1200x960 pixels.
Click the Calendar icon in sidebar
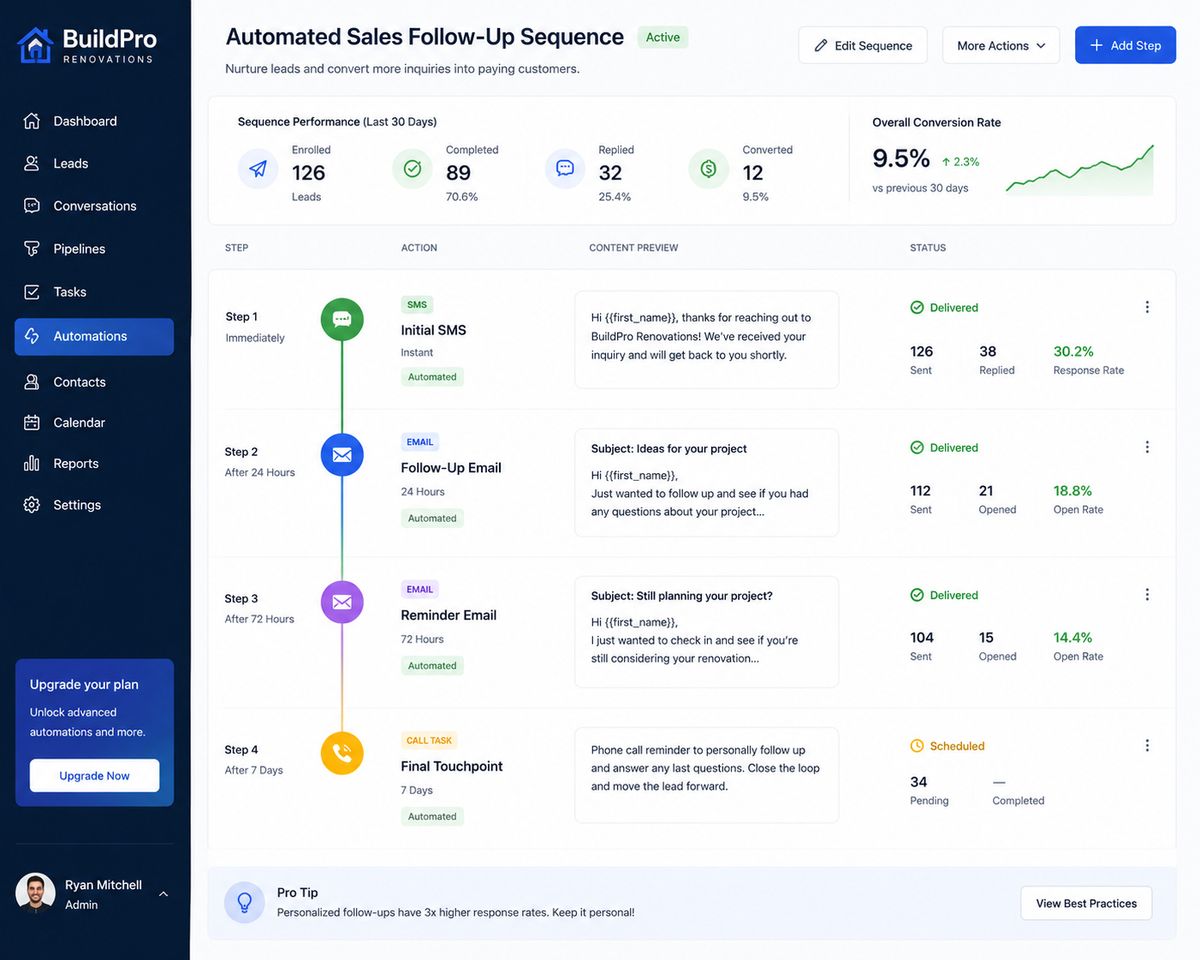pyautogui.click(x=32, y=423)
